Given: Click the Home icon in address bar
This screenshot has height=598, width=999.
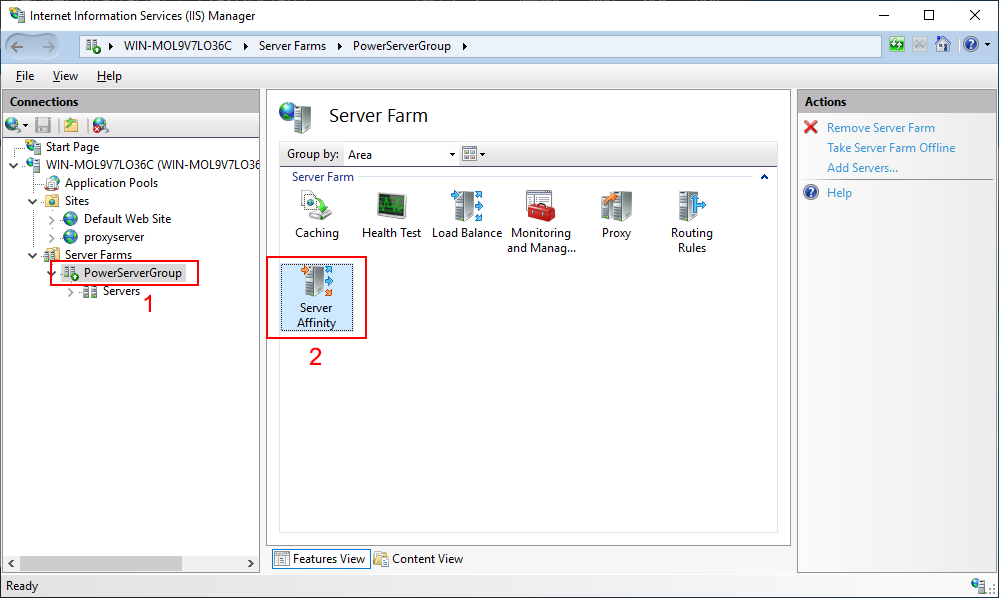Looking at the screenshot, I should point(942,45).
